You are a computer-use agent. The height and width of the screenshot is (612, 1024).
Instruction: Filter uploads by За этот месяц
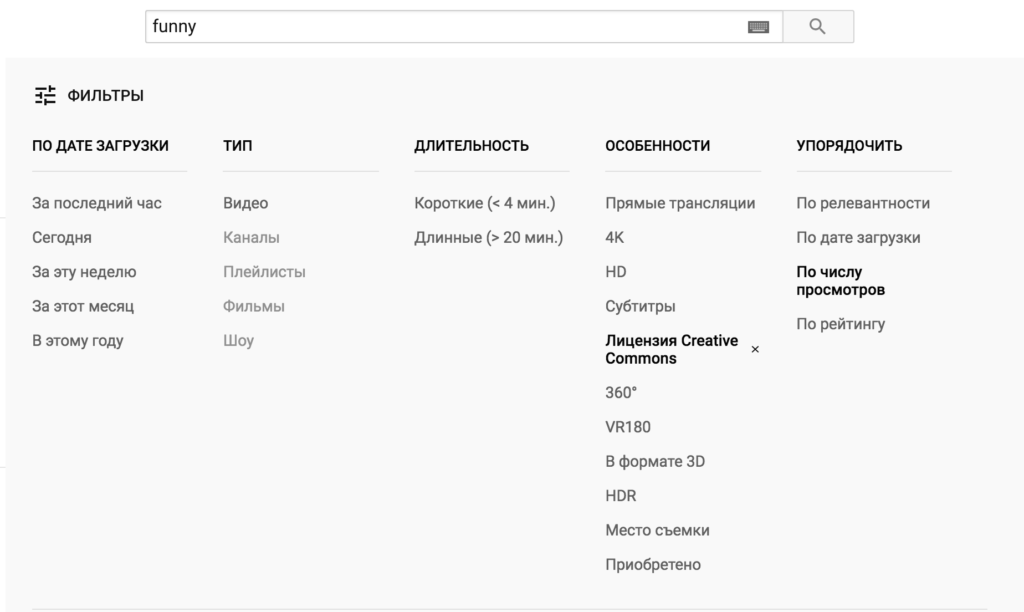click(x=83, y=306)
